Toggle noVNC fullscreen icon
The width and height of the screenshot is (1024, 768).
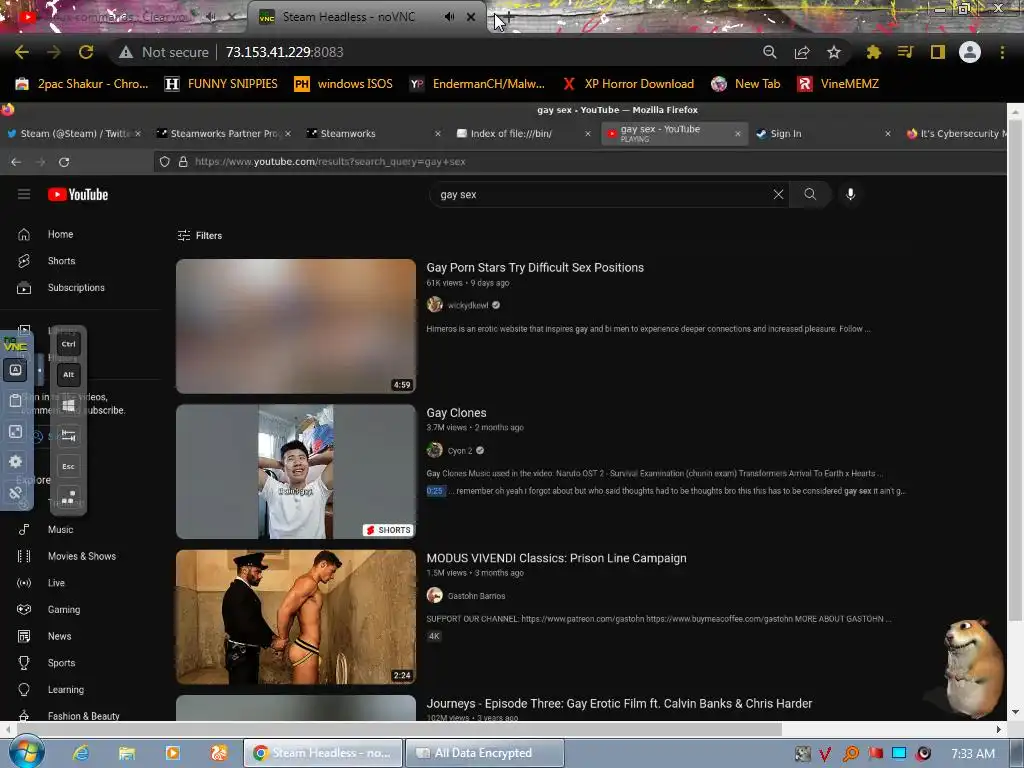coord(16,432)
